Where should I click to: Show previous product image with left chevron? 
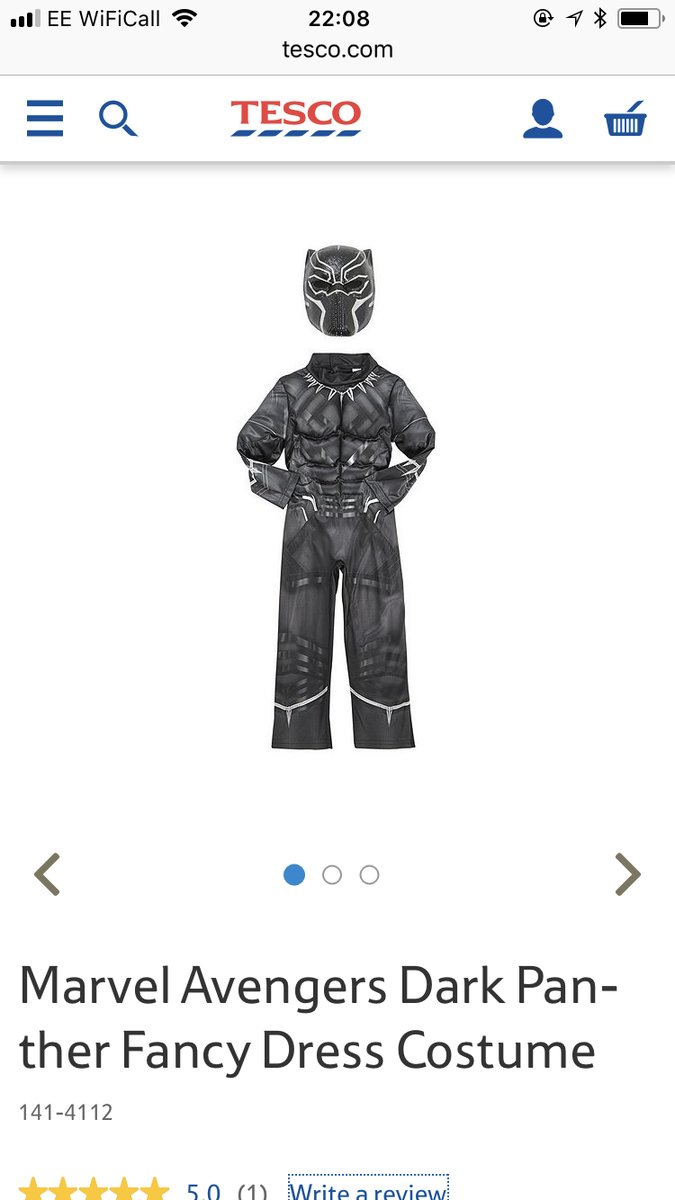[47, 875]
